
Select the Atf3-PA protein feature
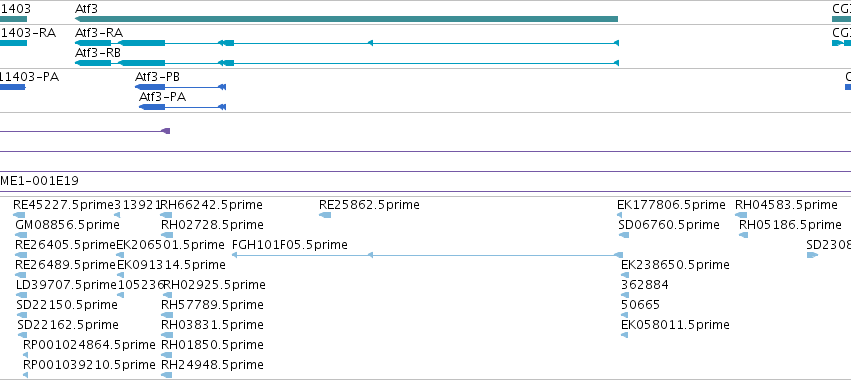point(182,107)
